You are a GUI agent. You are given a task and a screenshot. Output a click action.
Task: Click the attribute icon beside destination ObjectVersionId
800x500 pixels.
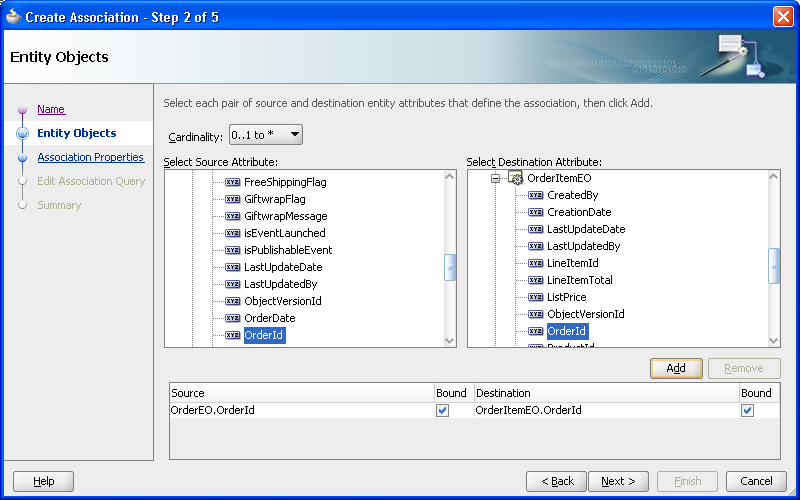point(536,314)
